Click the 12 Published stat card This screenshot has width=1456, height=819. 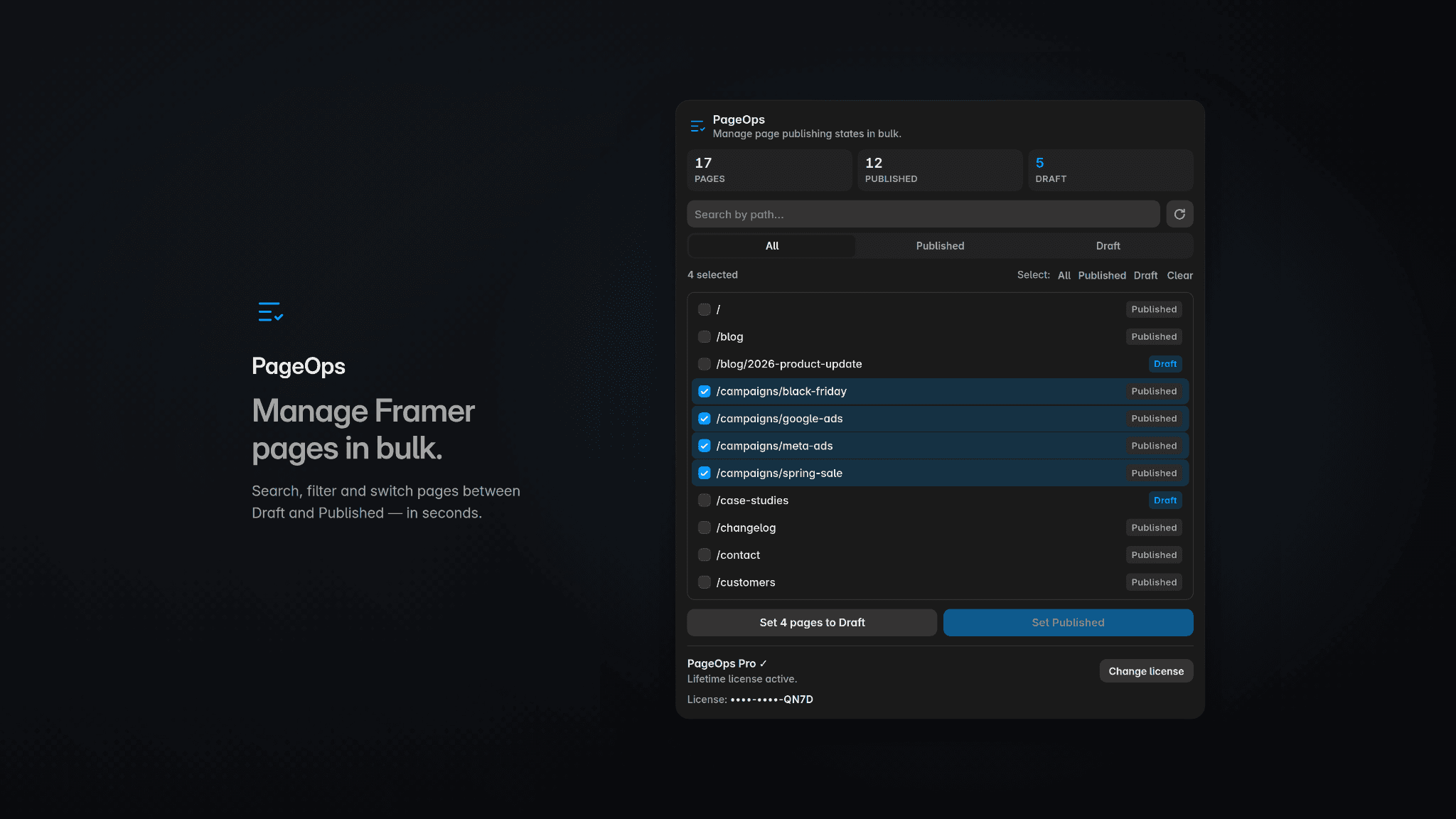(940, 170)
